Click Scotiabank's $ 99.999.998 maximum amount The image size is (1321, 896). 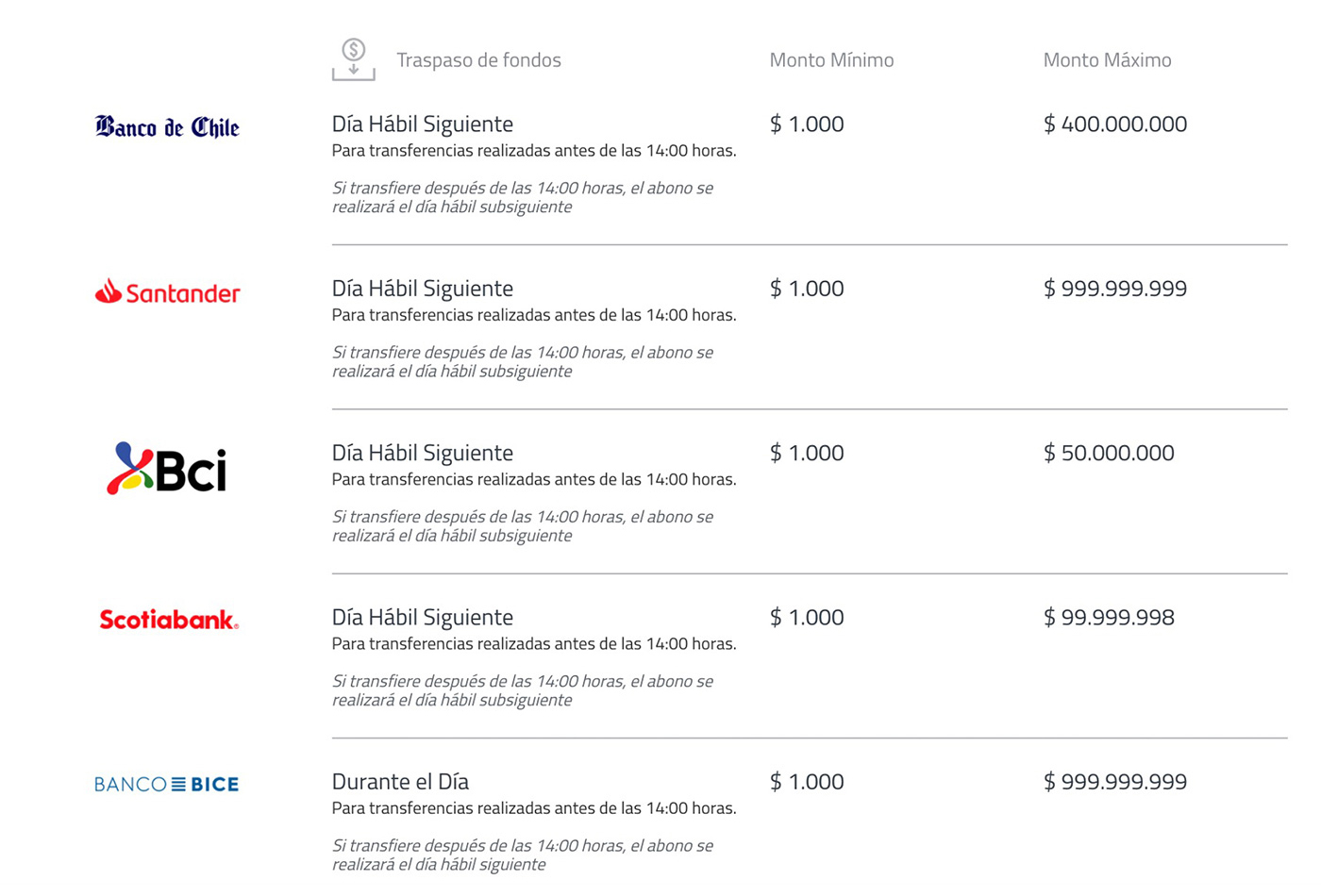(1109, 618)
